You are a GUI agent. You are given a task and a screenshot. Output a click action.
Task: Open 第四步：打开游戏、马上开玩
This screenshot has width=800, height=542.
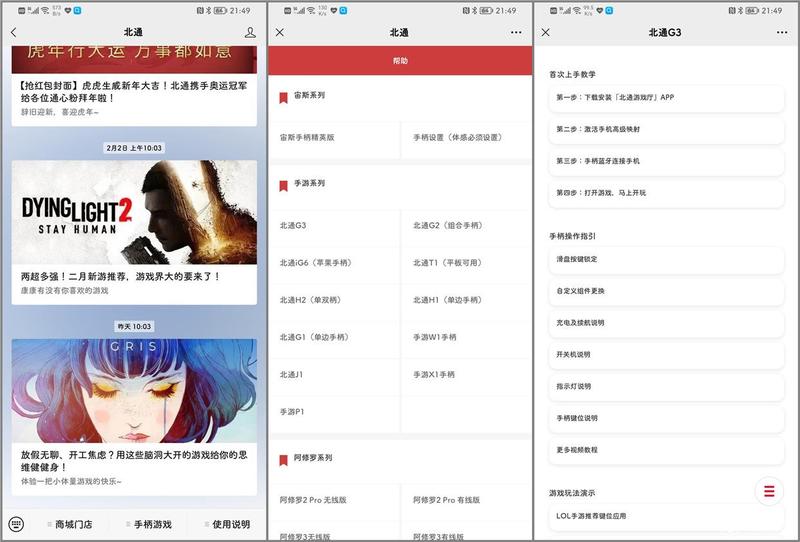(666, 193)
